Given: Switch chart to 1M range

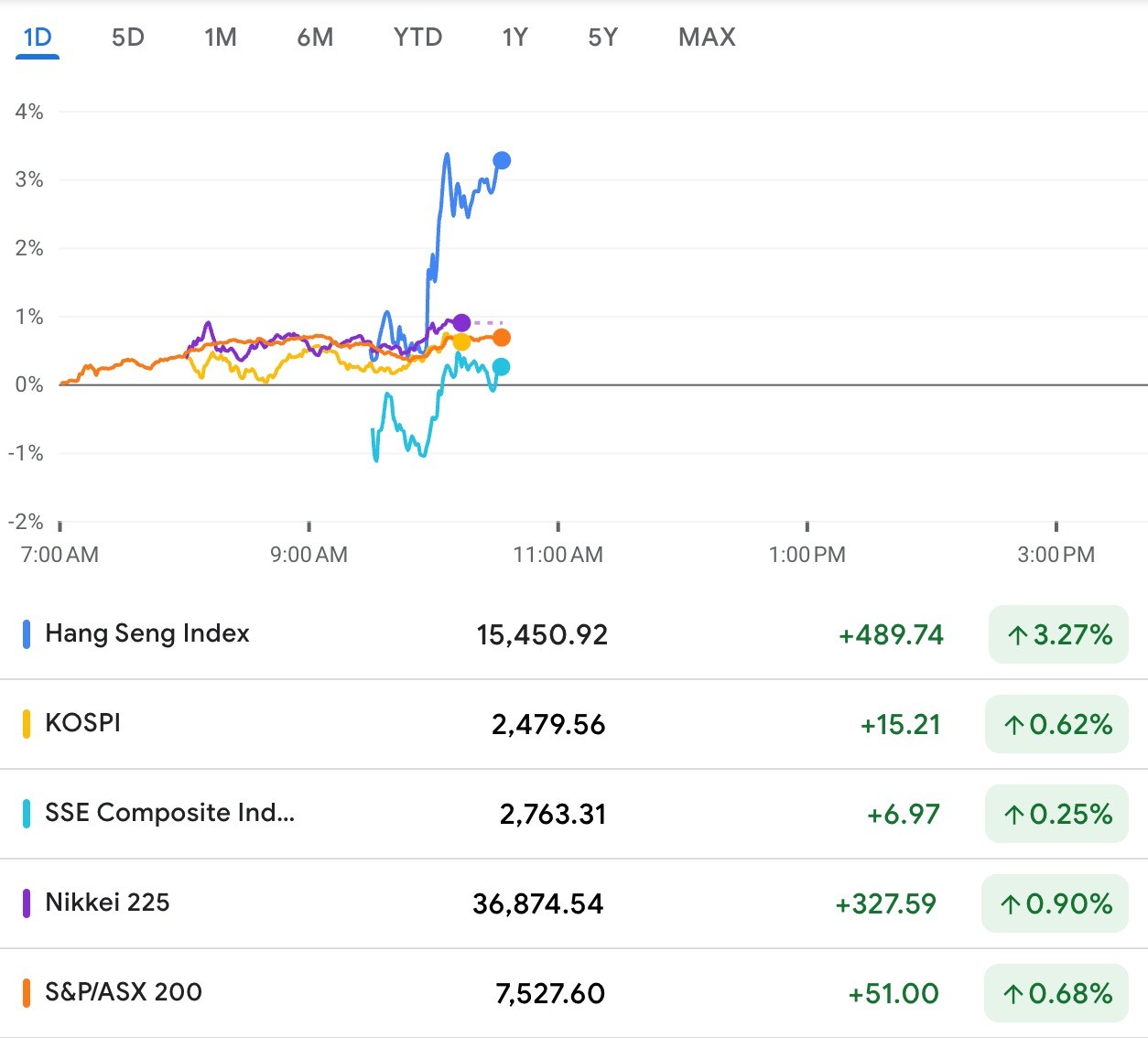Looking at the screenshot, I should pyautogui.click(x=221, y=38).
